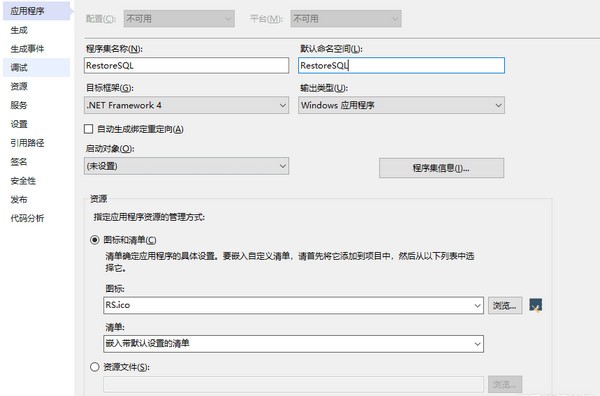
Task: Expand the 目标框架 .NET Framework 4 dropdown
Action: click(186, 105)
